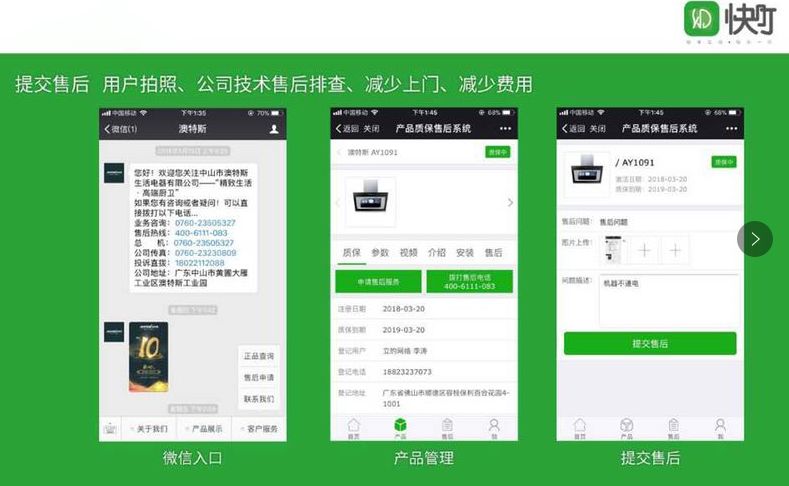Tap green 质保中 badge on 产品管理 screen
The image size is (789, 486).
(498, 152)
